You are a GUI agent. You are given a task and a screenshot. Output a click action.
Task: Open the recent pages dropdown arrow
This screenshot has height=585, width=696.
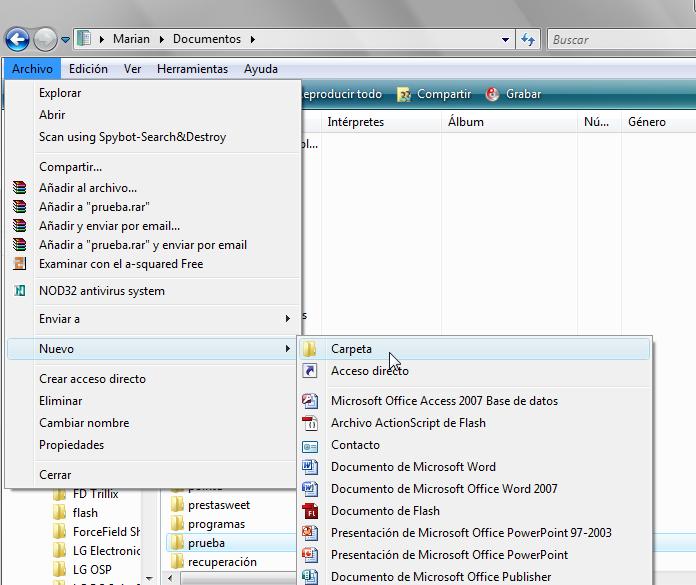[x=65, y=40]
